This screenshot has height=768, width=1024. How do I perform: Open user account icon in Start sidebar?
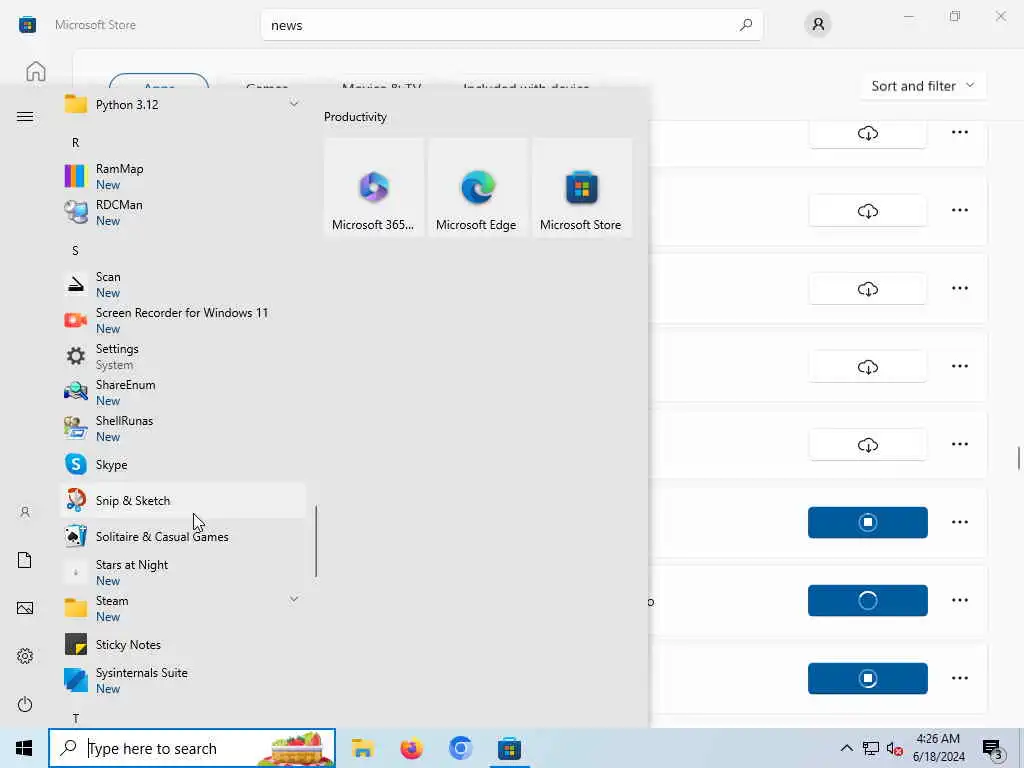tap(25, 512)
